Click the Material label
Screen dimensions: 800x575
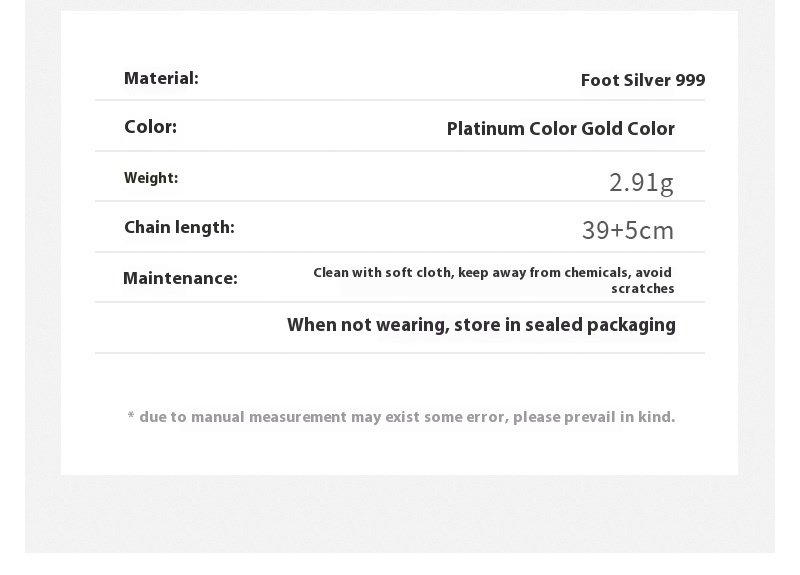pos(161,78)
